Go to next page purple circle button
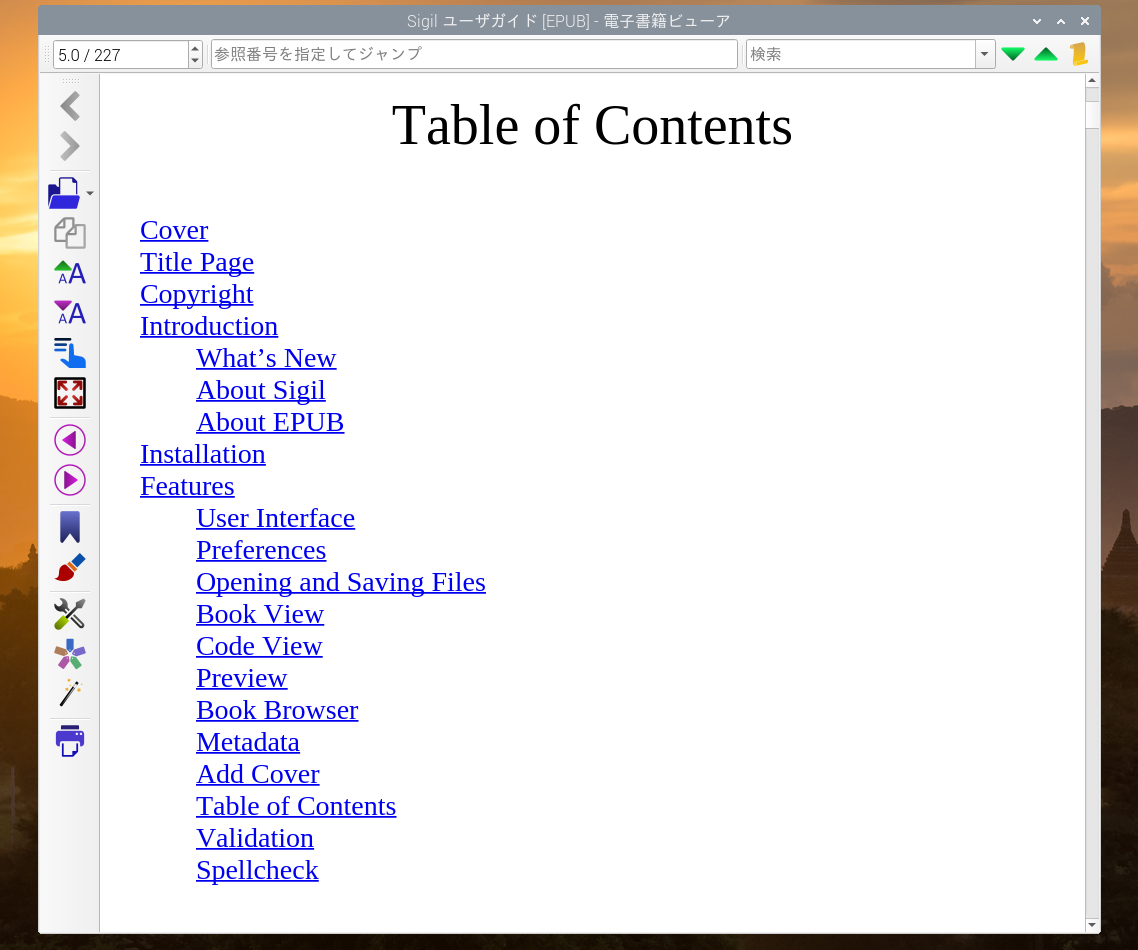Viewport: 1138px width, 950px height. [x=70, y=480]
